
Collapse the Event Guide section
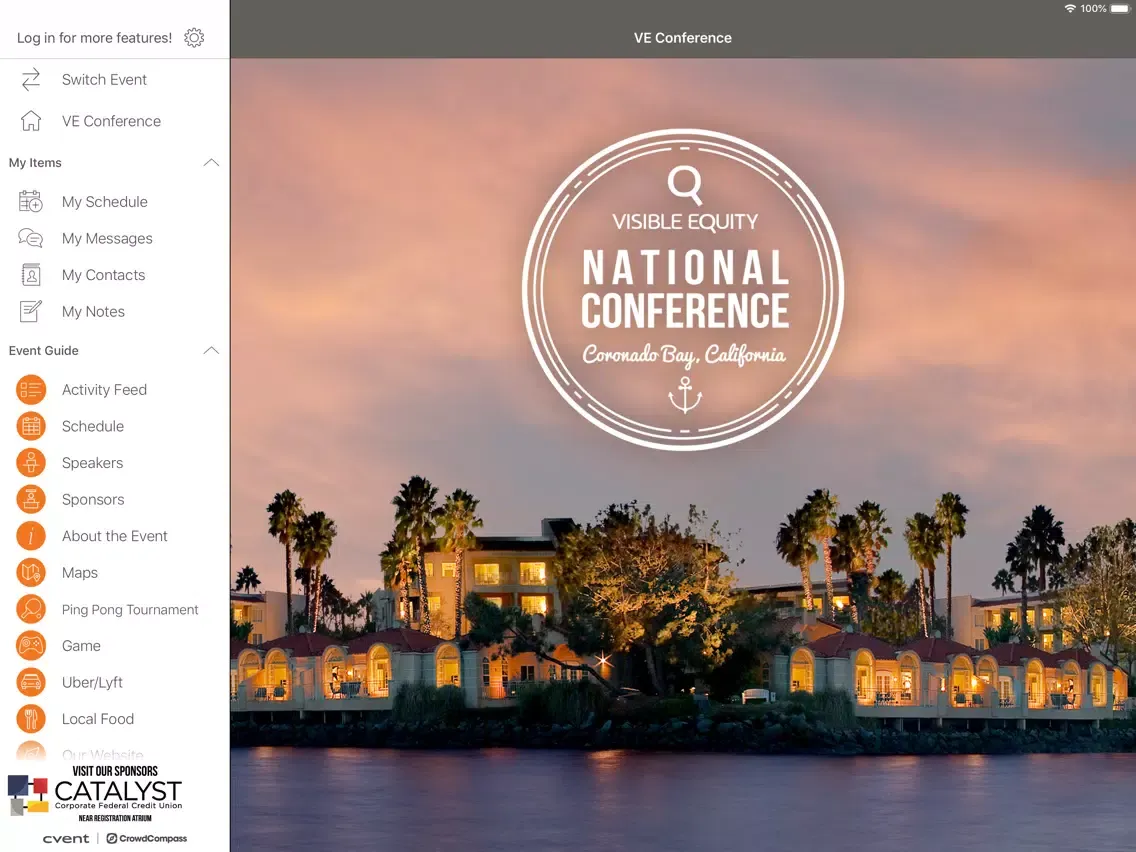pyautogui.click(x=211, y=351)
